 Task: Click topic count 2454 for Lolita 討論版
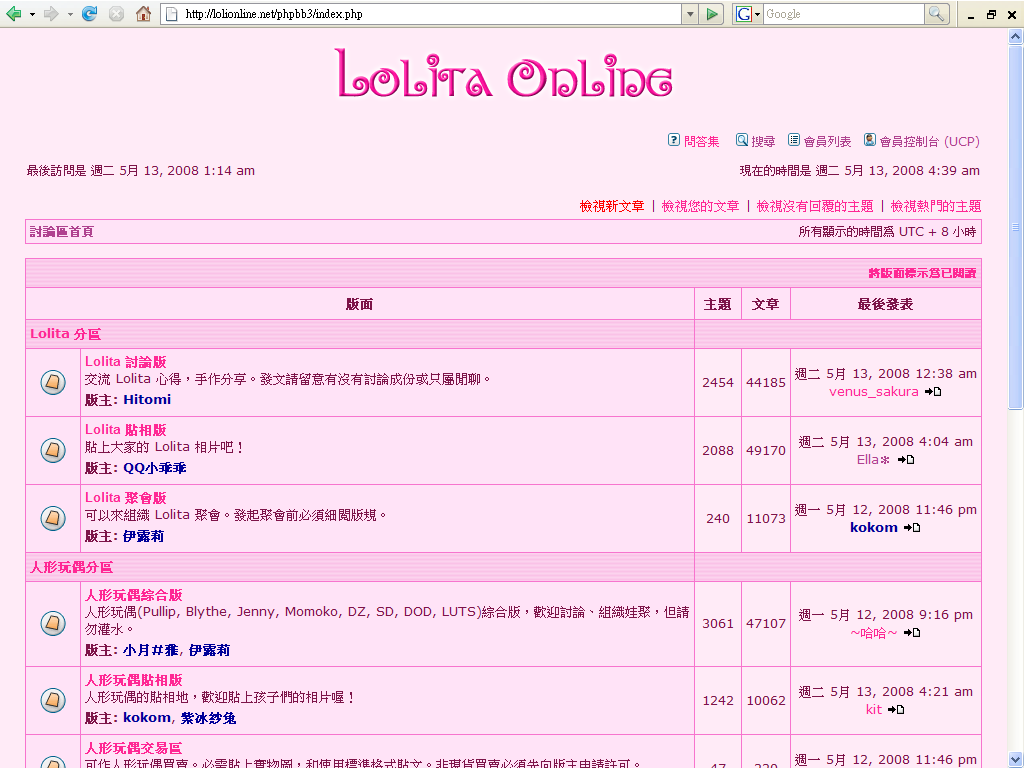point(718,383)
